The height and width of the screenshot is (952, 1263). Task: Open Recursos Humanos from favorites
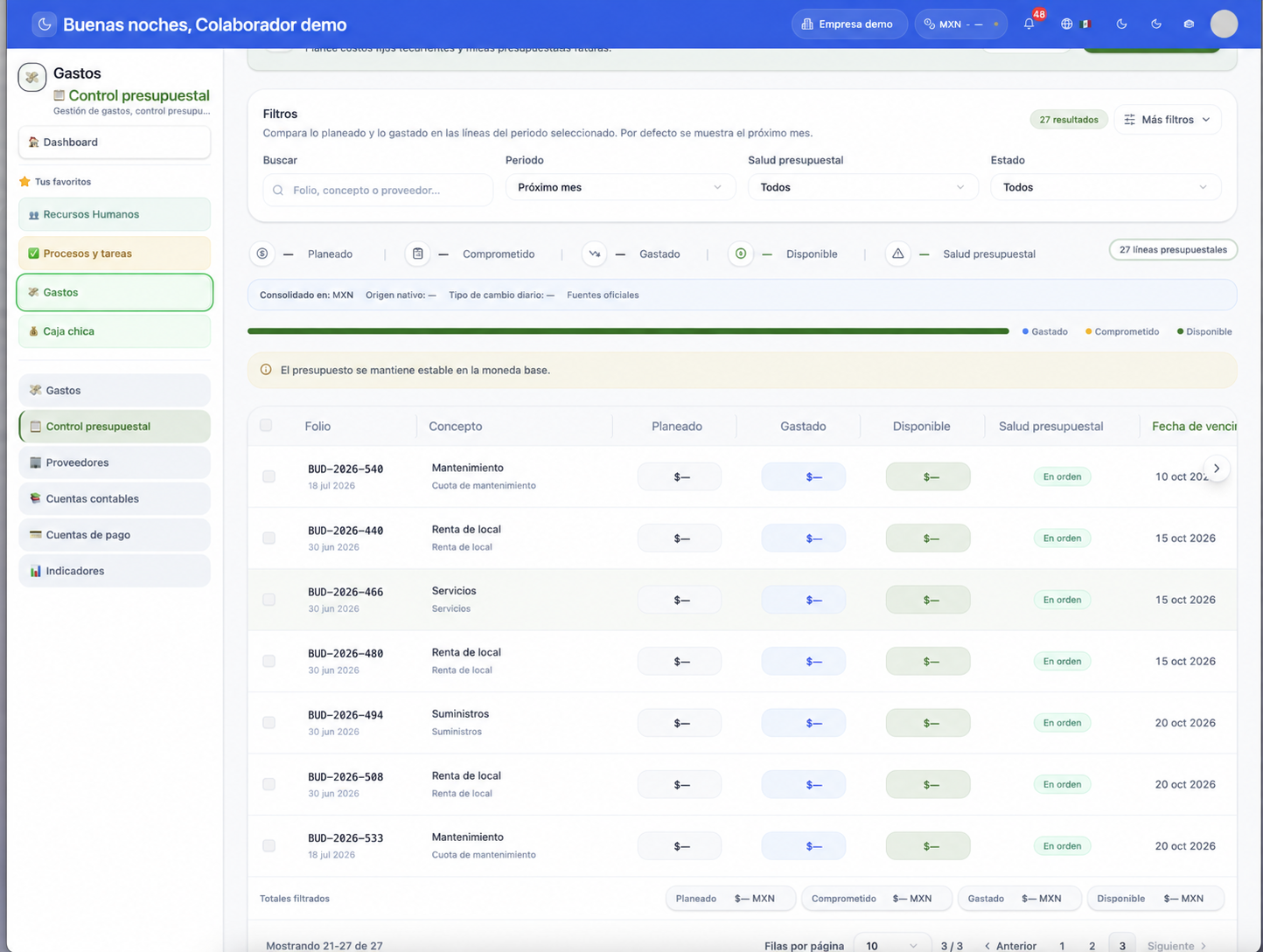point(115,214)
